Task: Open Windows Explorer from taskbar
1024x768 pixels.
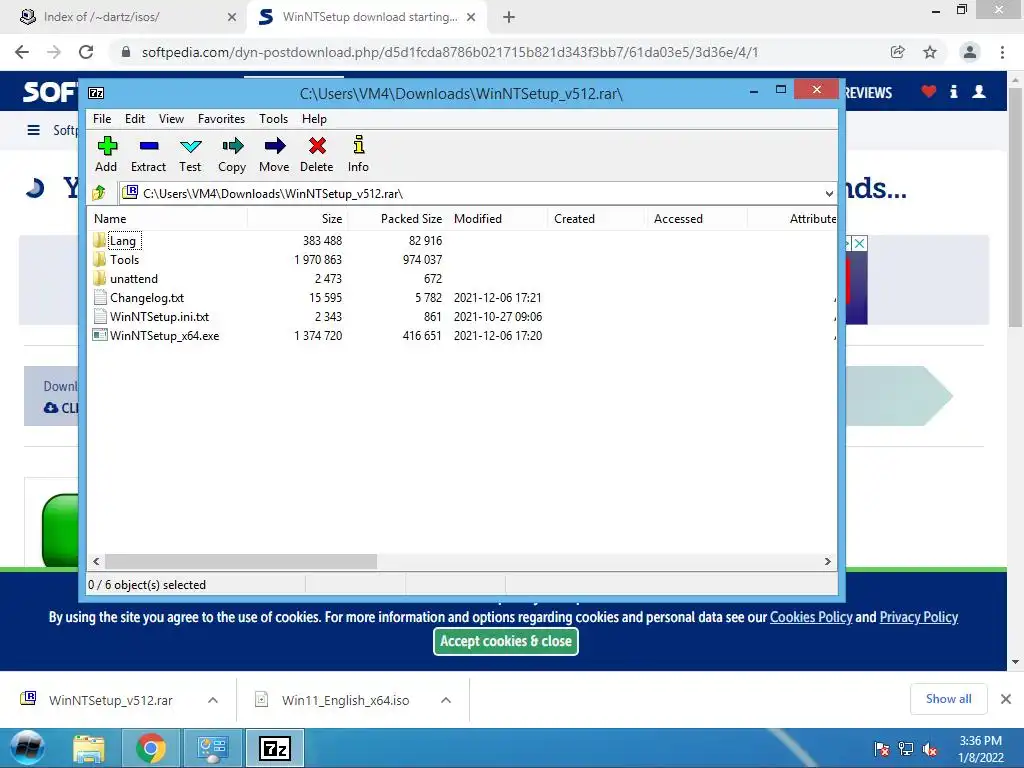Action: point(89,748)
